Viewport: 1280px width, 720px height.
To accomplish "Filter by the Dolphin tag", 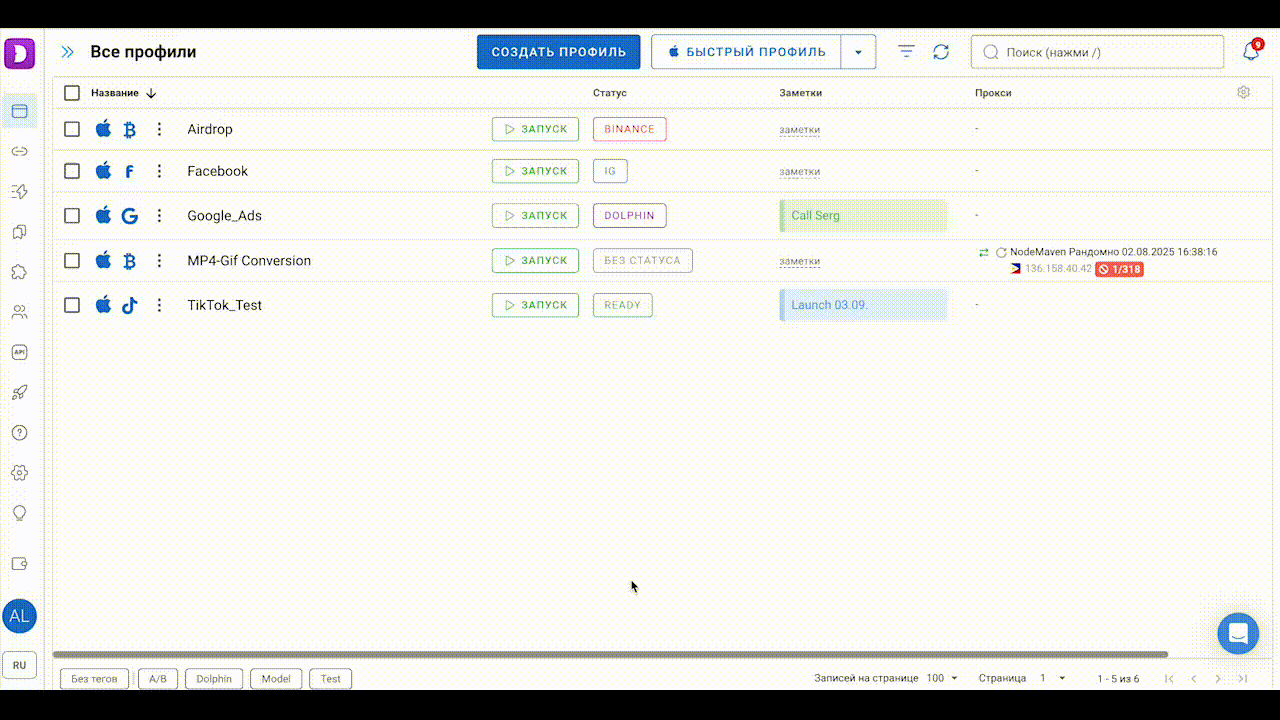I will pos(214,679).
